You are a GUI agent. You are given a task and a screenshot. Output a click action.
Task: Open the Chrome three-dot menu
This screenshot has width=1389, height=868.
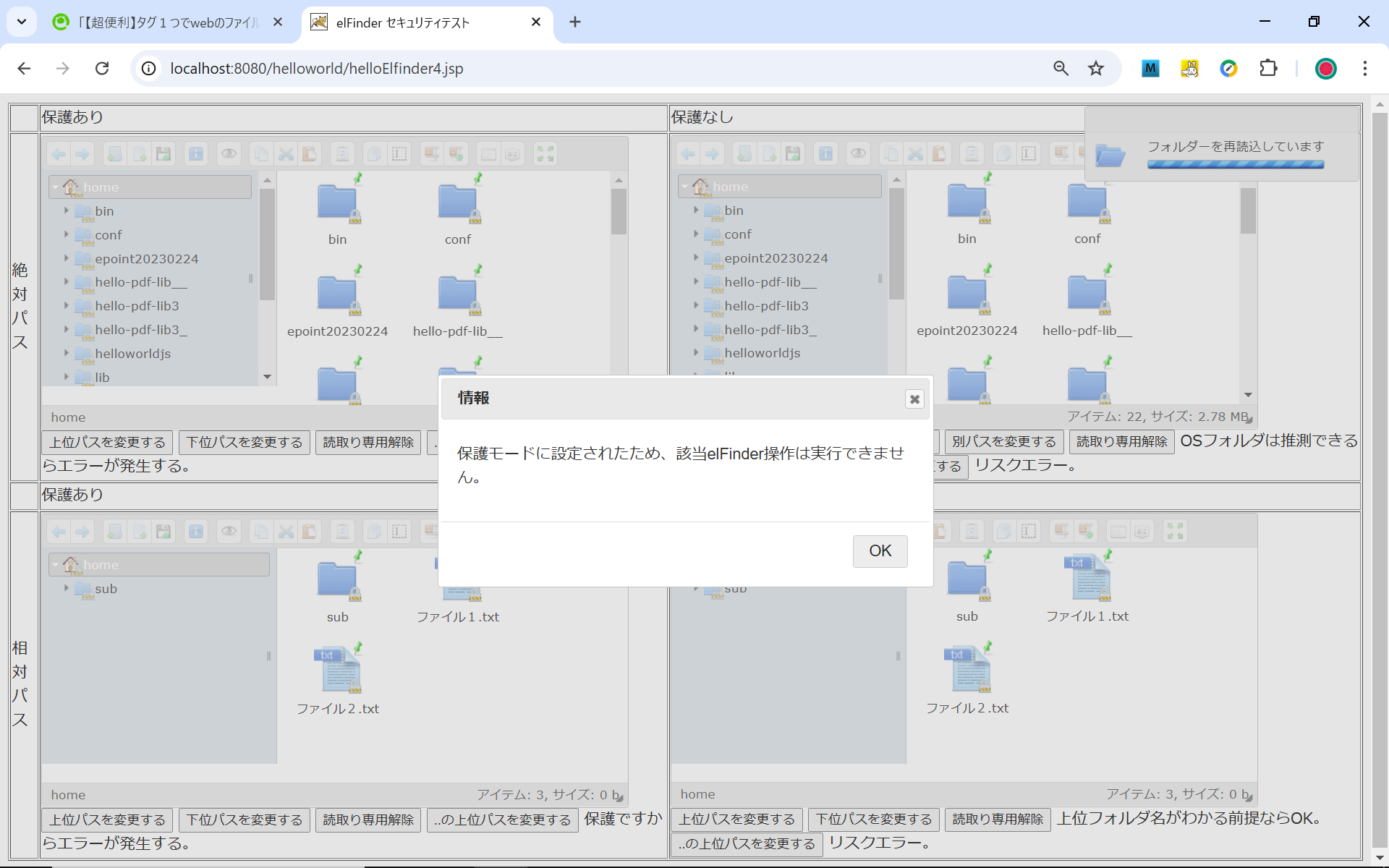click(1364, 69)
